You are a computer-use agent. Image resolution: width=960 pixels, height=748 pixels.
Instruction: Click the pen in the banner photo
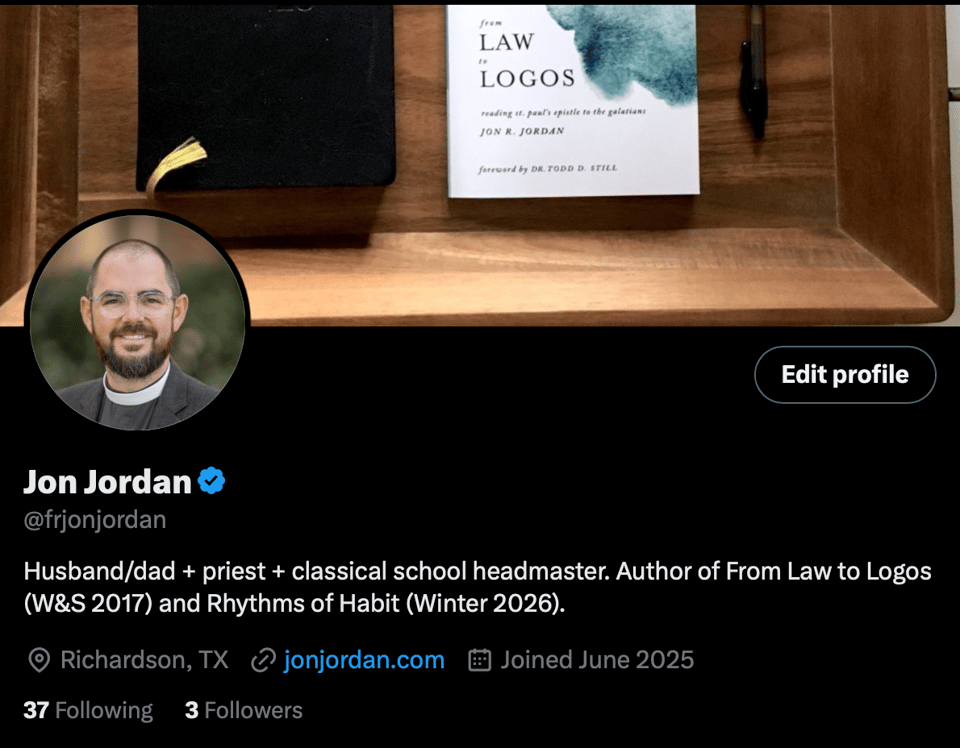[754, 72]
